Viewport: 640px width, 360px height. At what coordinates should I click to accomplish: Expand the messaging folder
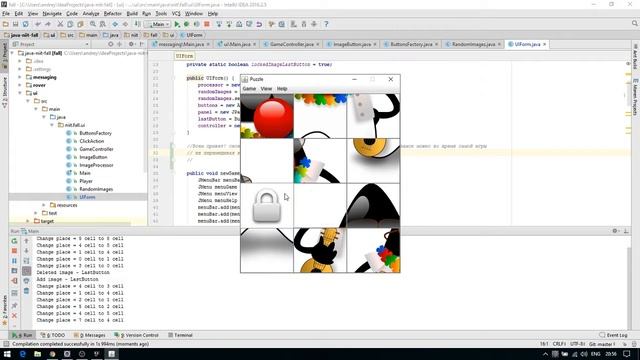pyautogui.click(x=20, y=77)
